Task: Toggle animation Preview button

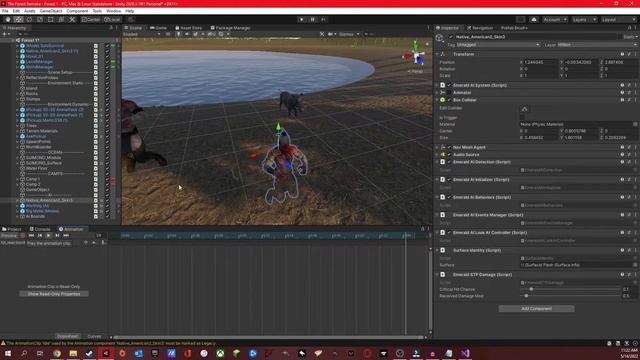Action: click(x=8, y=236)
